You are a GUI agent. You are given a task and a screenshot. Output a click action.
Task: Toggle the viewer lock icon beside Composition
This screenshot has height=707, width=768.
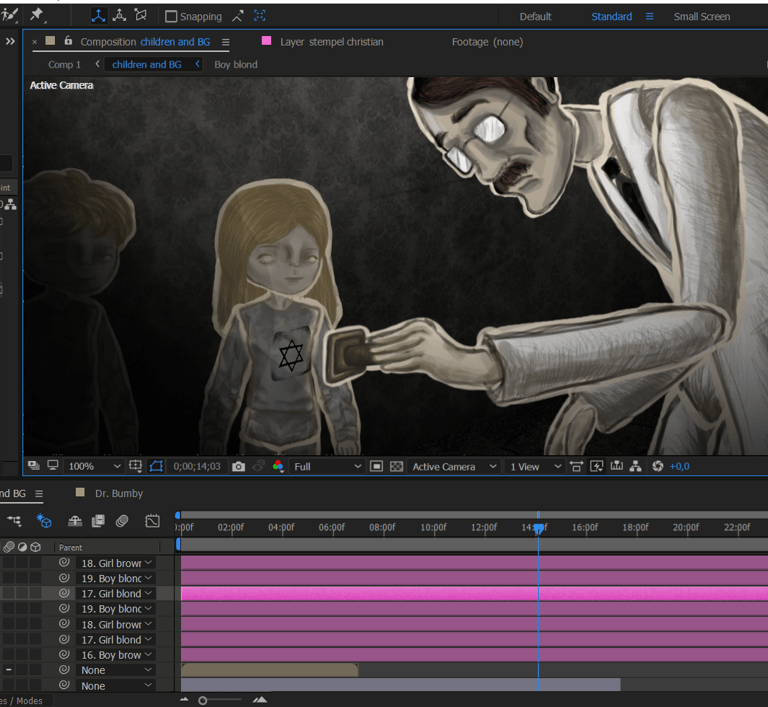click(x=68, y=42)
